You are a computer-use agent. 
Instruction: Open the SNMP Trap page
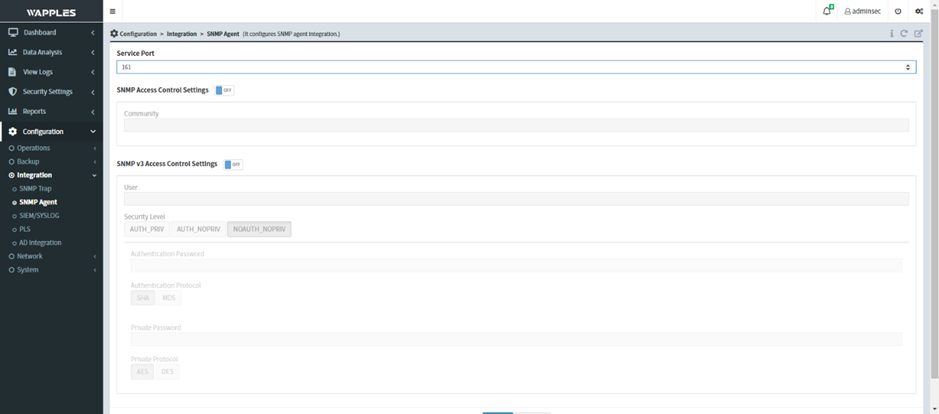pyautogui.click(x=35, y=188)
